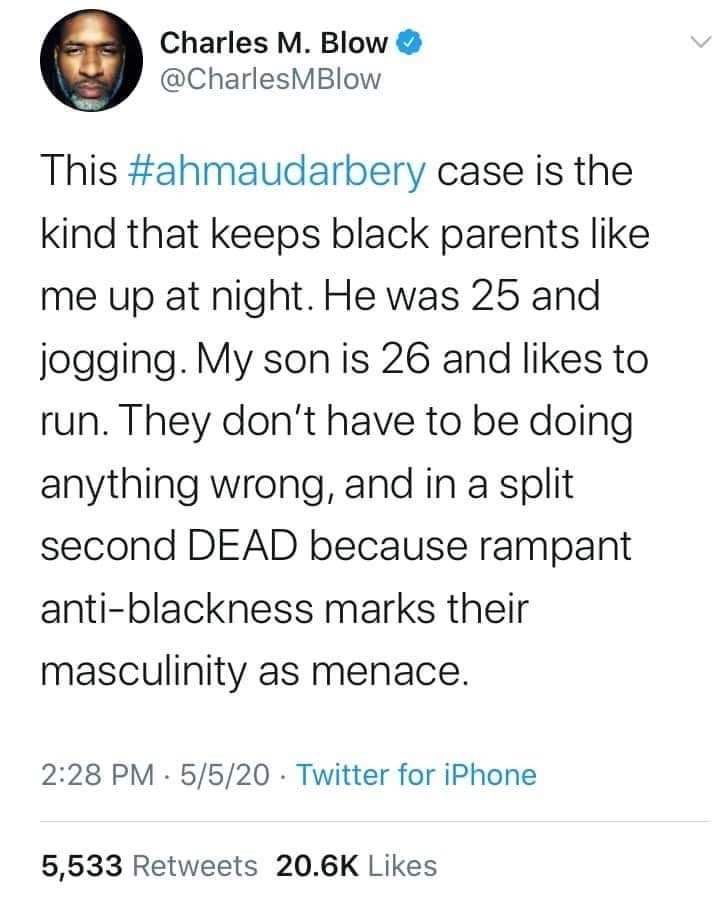The height and width of the screenshot is (899, 725).
Task: Click the Charles M. Blow display name
Action: click(x=275, y=43)
